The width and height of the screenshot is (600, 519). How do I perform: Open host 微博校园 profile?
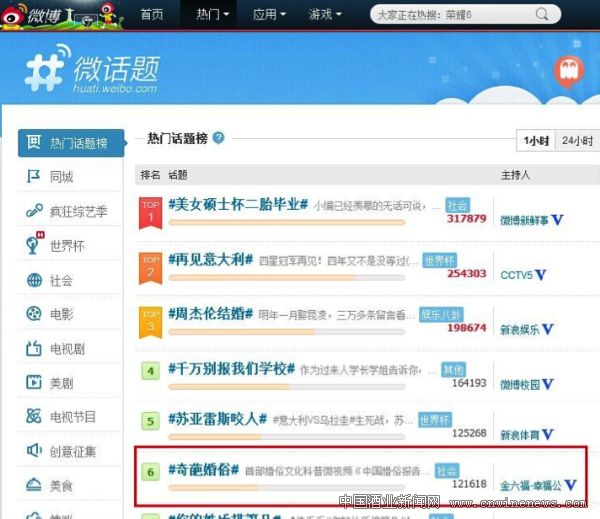coord(520,384)
